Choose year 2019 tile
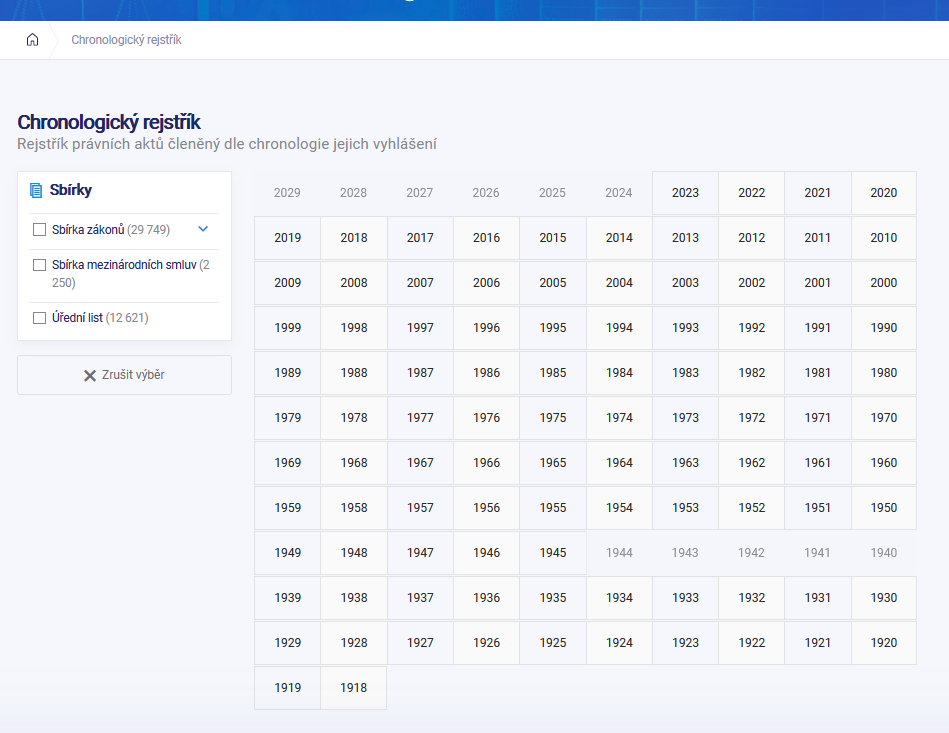Viewport: 949px width, 733px height. point(287,238)
